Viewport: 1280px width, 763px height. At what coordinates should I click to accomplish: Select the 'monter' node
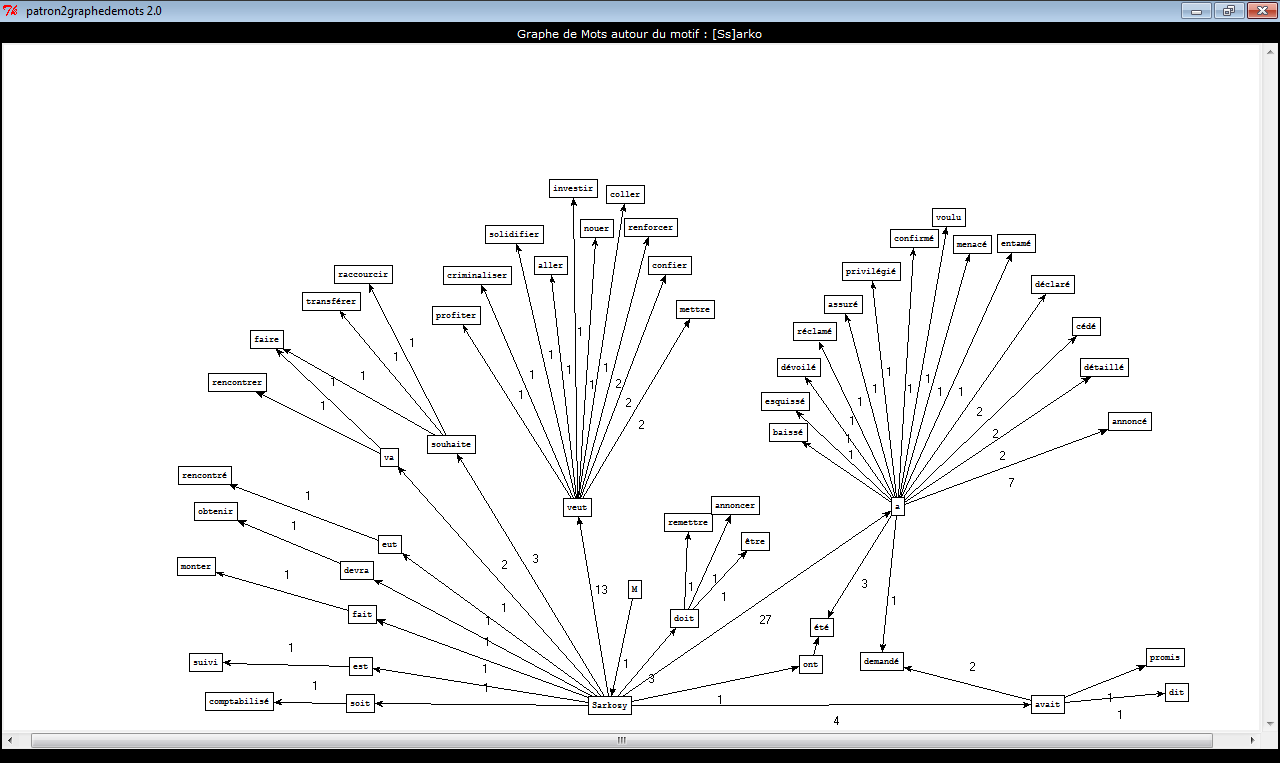pyautogui.click(x=196, y=566)
